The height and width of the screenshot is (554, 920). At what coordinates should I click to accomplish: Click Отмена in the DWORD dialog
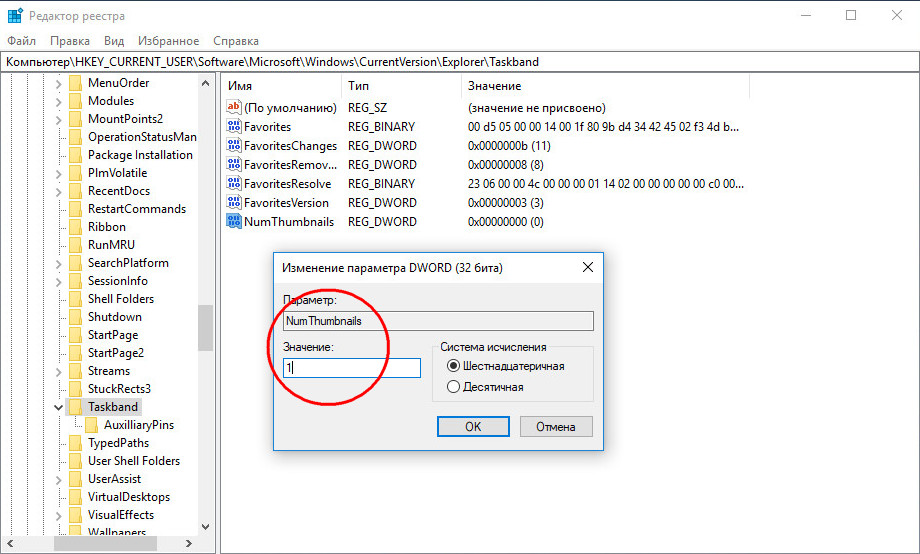pos(556,427)
